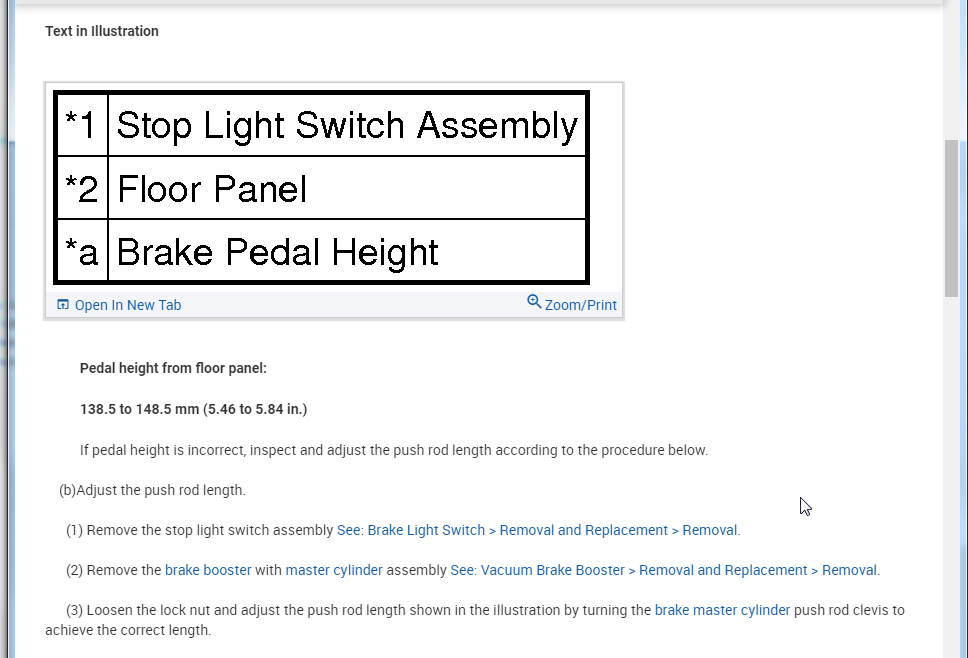Click the Open In New Tab icon
The image size is (968, 658).
coord(62,305)
